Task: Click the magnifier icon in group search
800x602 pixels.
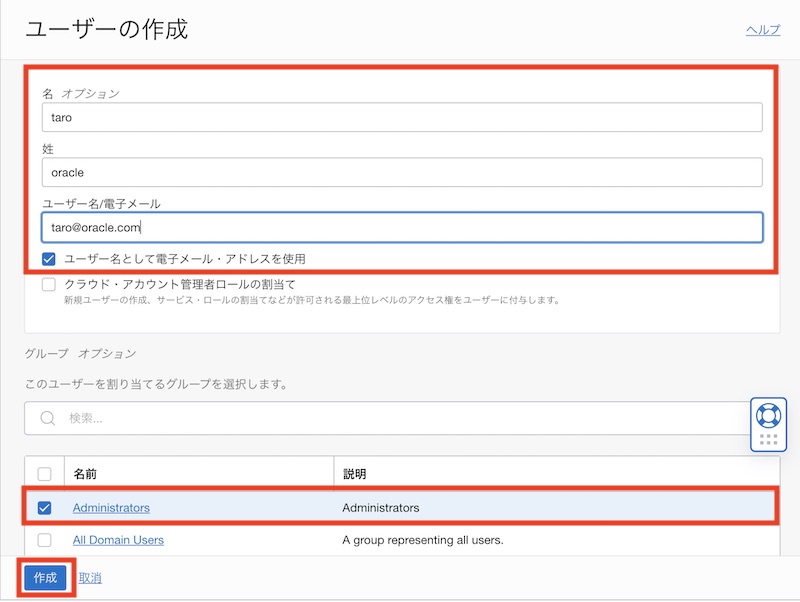Action: [47, 418]
